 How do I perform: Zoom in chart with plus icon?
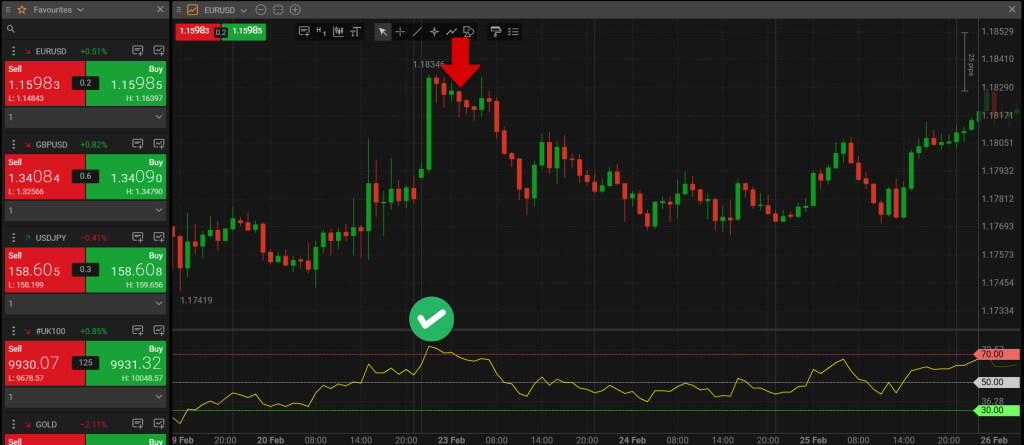tap(295, 9)
